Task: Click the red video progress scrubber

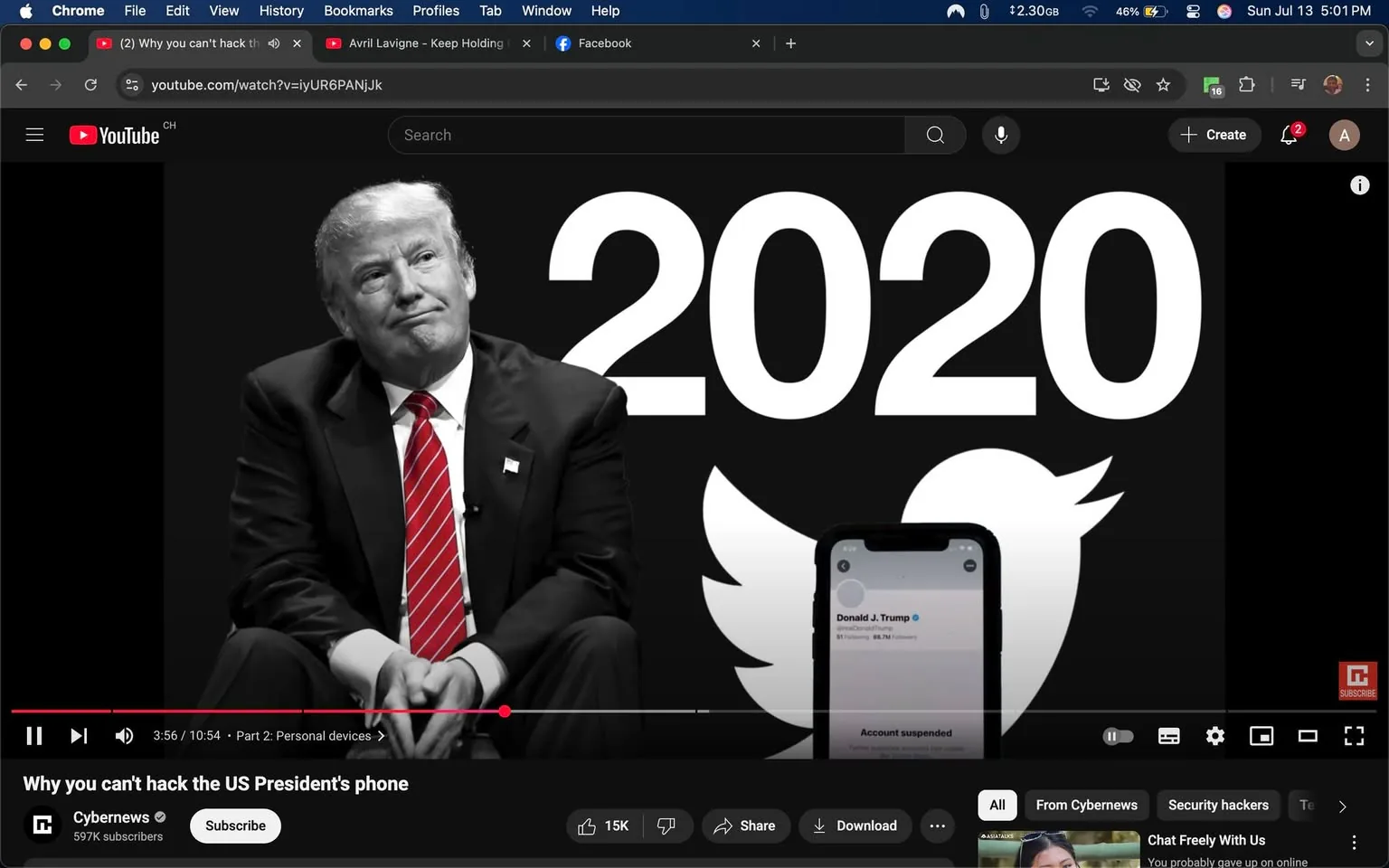Action: (x=505, y=712)
